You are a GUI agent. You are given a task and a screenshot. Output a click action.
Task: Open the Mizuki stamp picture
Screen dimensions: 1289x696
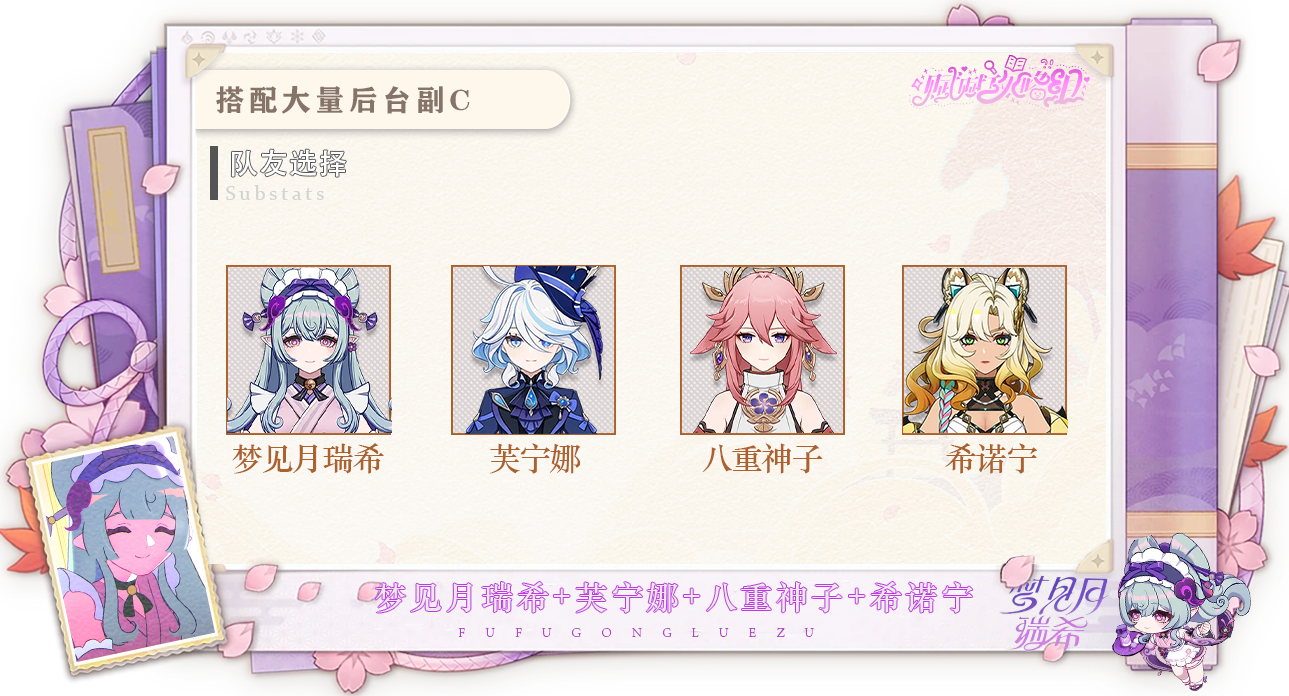tap(123, 550)
